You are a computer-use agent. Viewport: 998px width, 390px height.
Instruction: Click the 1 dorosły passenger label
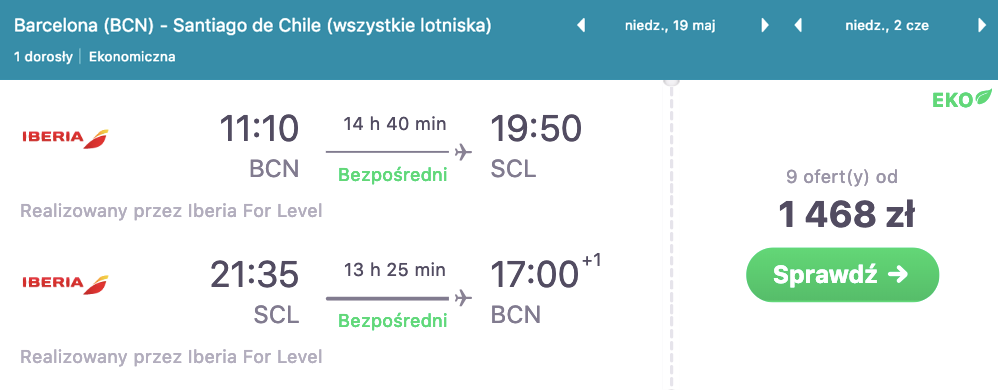pos(43,57)
